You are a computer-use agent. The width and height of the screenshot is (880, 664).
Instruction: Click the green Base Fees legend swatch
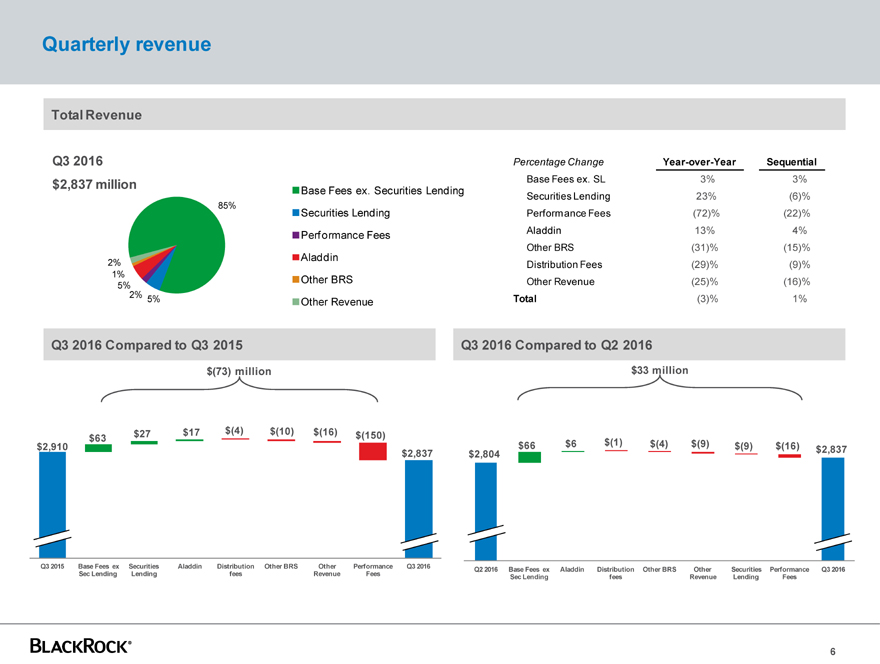(x=295, y=191)
